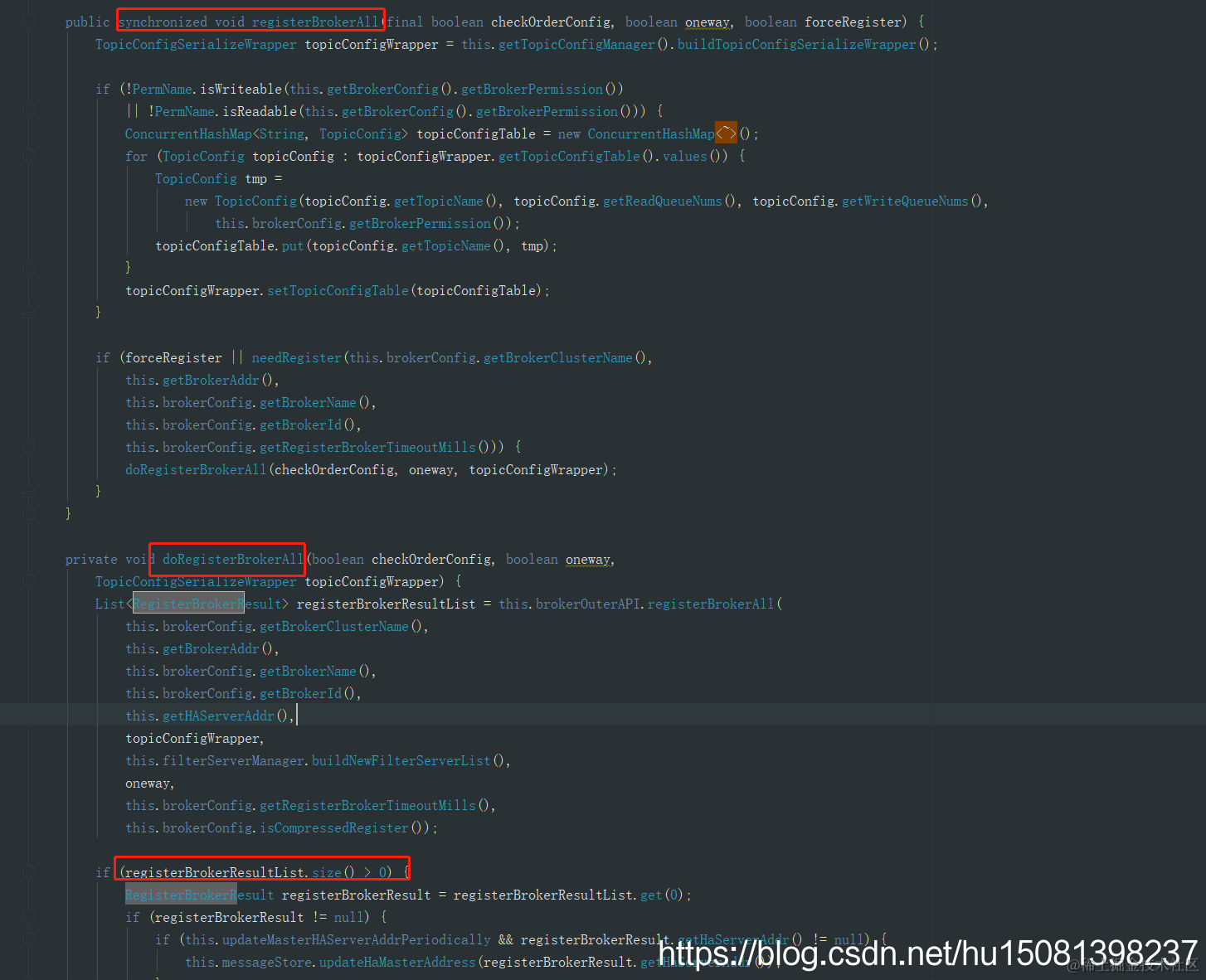Click 'tmp' in the 'TopicConfig tmp =' declaration

point(255,179)
